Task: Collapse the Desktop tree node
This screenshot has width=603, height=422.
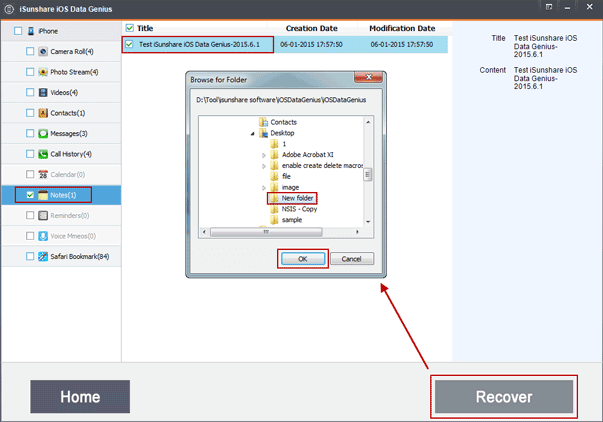Action: 253,133
